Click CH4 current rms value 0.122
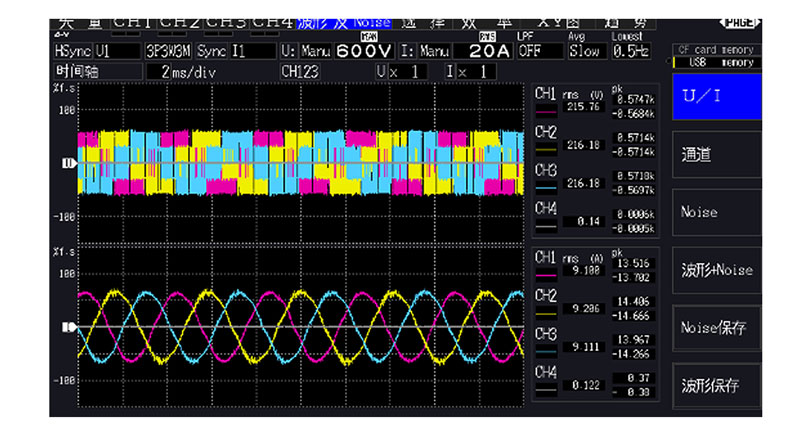Image resolution: width=800 pixels, height=437 pixels. pyautogui.click(x=584, y=385)
